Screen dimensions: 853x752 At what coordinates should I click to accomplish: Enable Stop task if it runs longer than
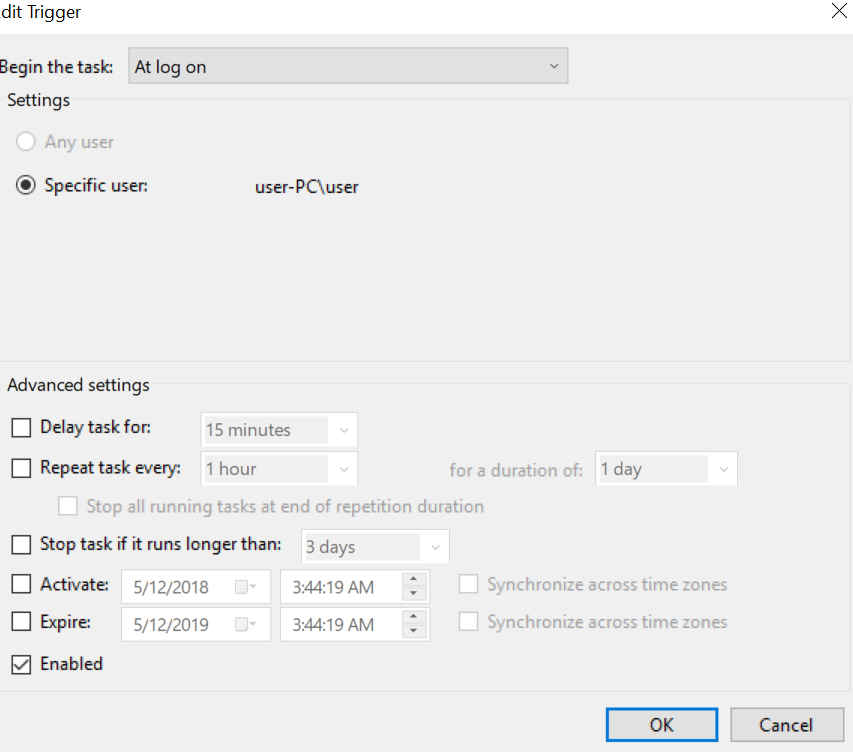(x=21, y=544)
